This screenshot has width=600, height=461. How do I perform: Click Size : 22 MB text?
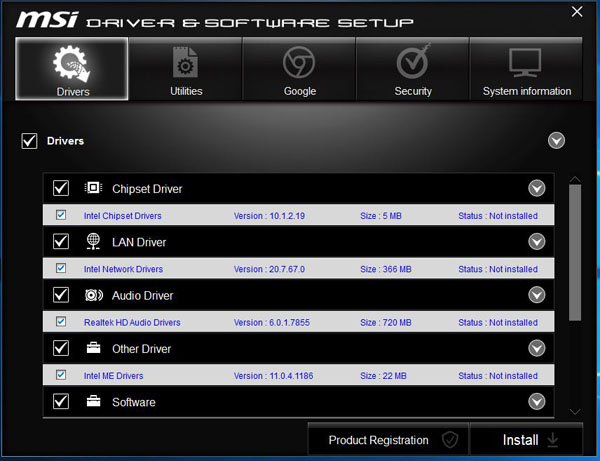pyautogui.click(x=383, y=376)
